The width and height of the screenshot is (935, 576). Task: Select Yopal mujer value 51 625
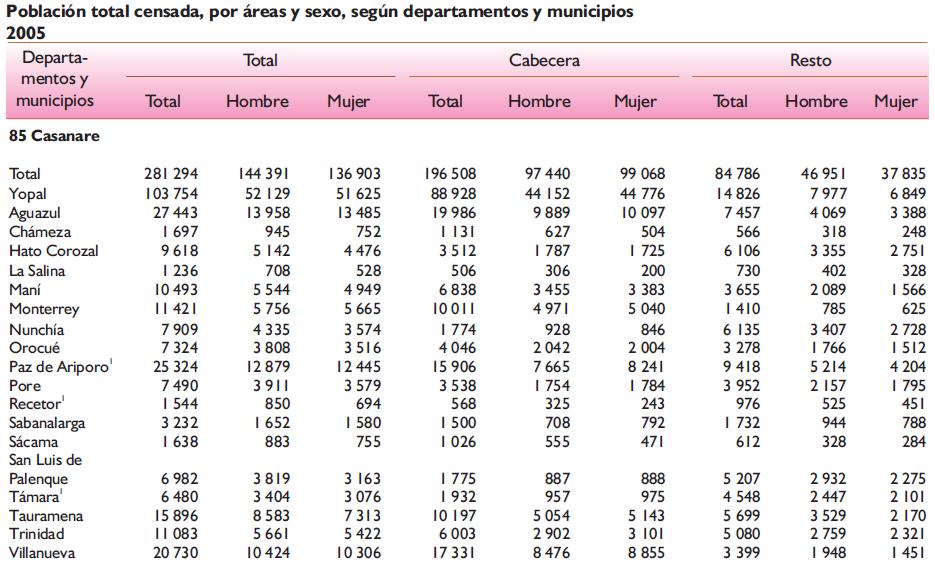pos(358,194)
